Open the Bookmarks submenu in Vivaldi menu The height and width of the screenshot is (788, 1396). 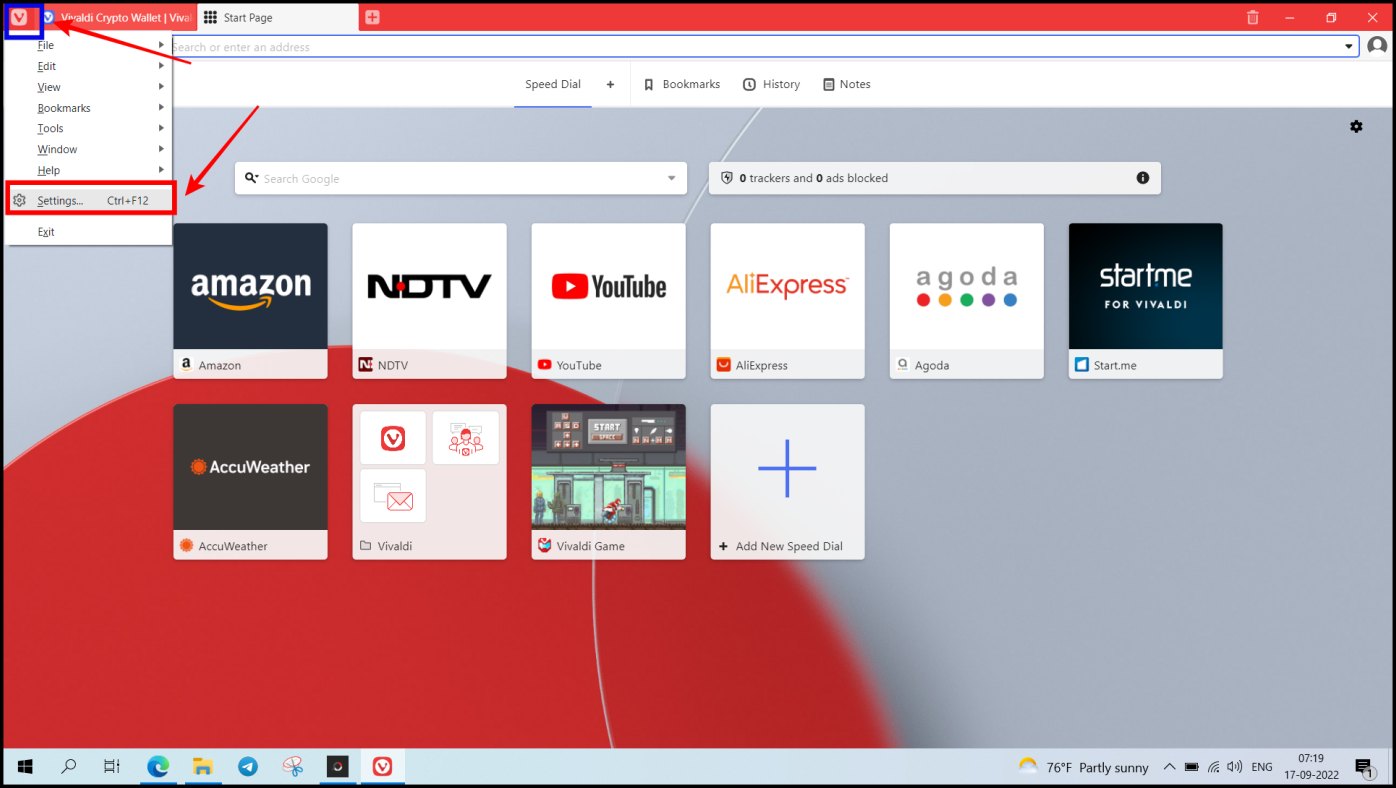[88, 108]
